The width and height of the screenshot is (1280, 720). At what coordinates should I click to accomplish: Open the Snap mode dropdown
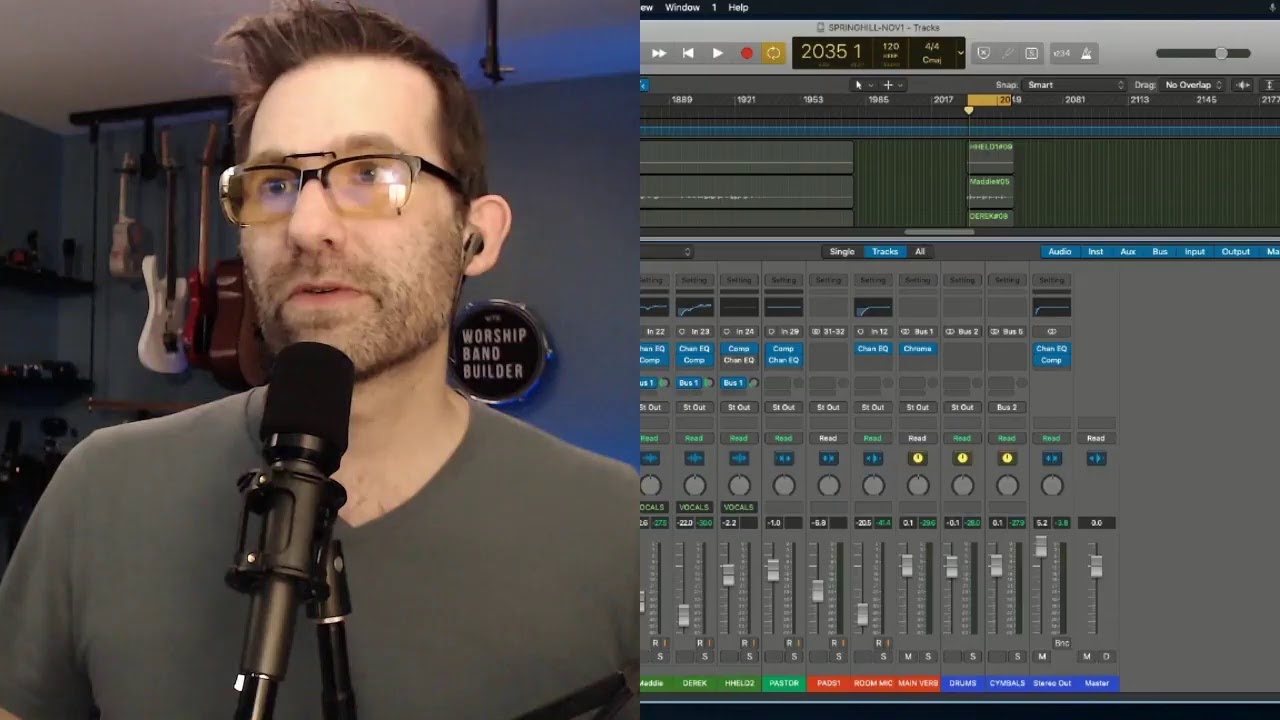pyautogui.click(x=1075, y=85)
